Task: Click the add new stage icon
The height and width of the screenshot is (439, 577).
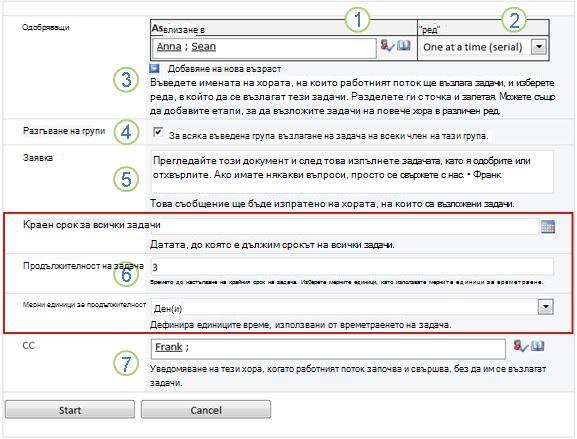Action: click(155, 68)
